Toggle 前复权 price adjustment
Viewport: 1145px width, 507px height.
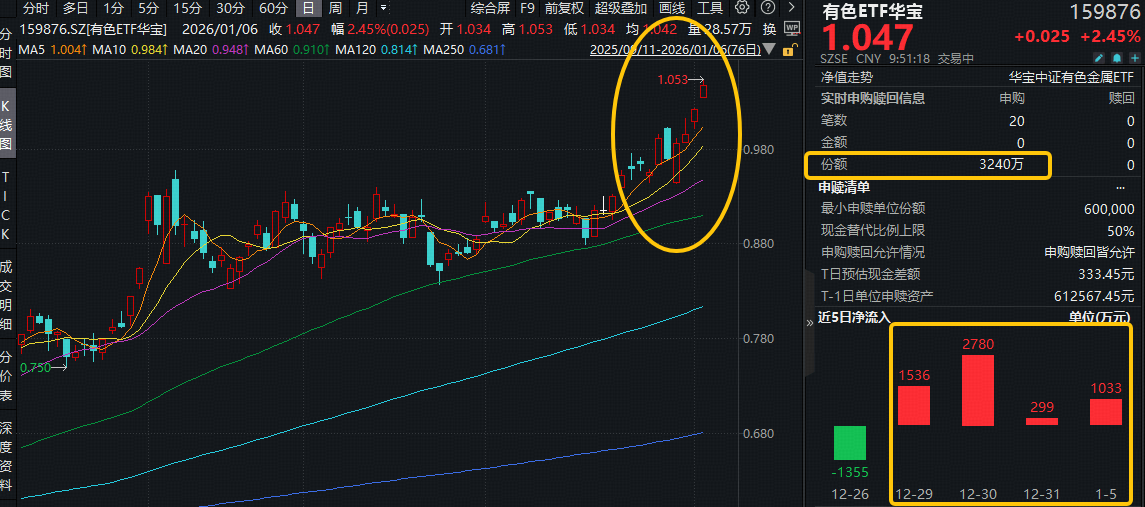[x=564, y=8]
